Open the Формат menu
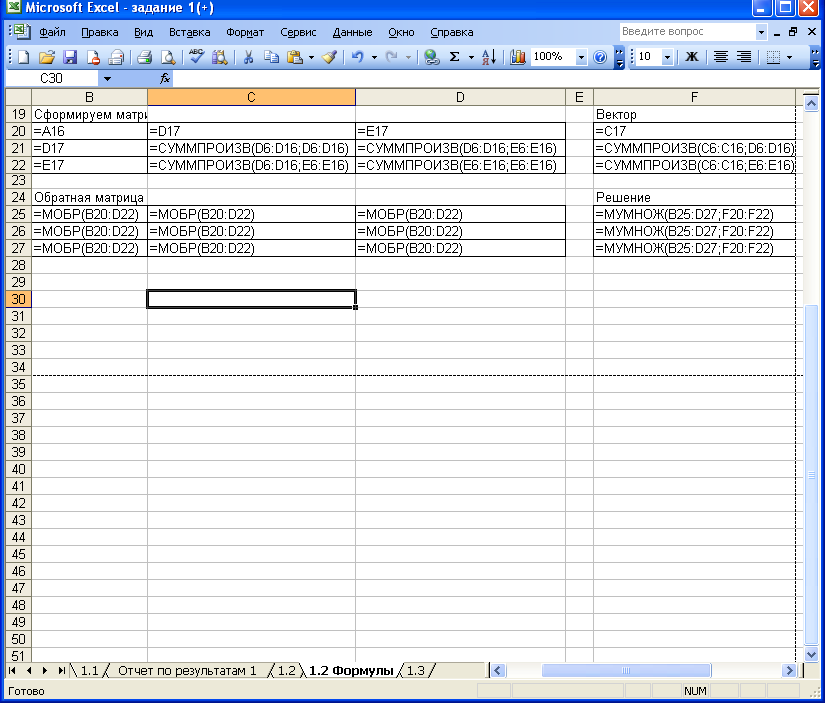This screenshot has height=703, width=825. point(245,32)
